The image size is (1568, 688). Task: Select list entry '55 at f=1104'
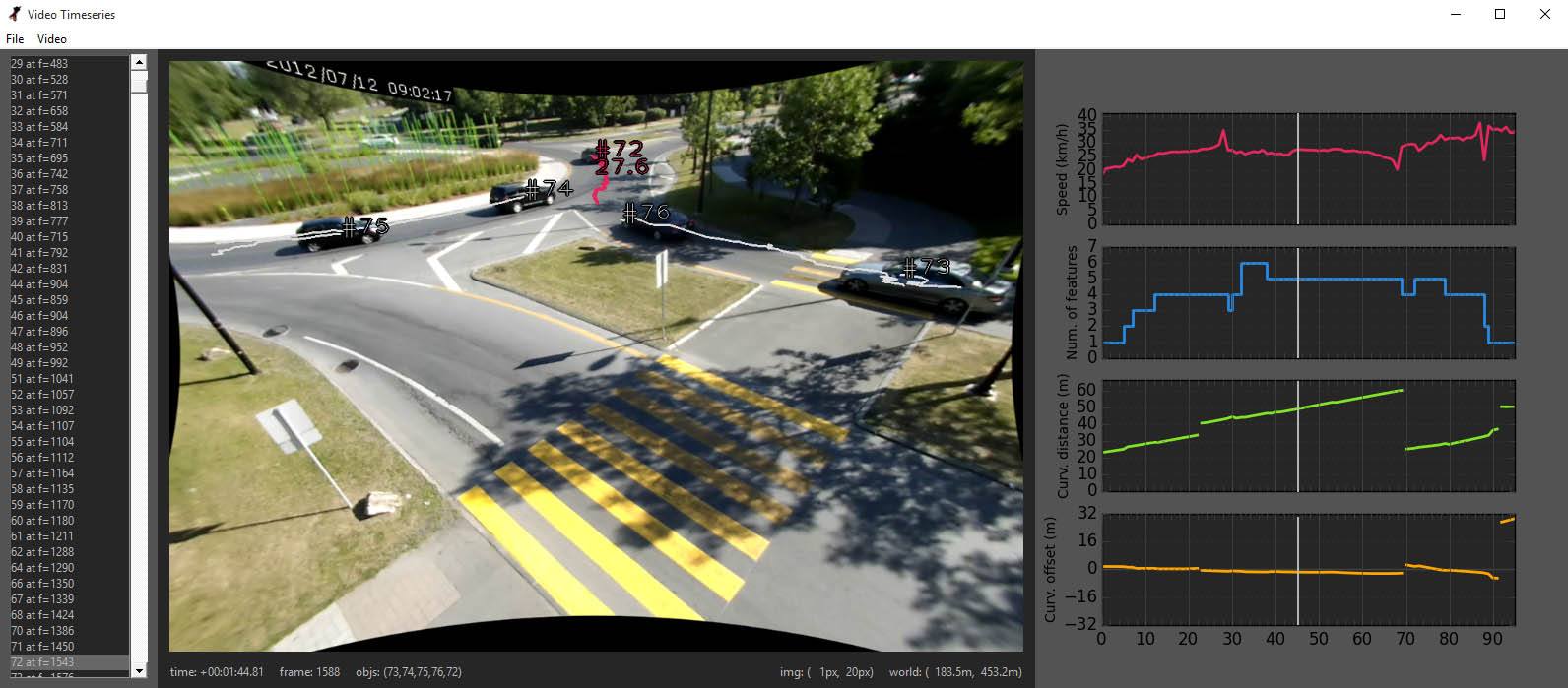69,442
